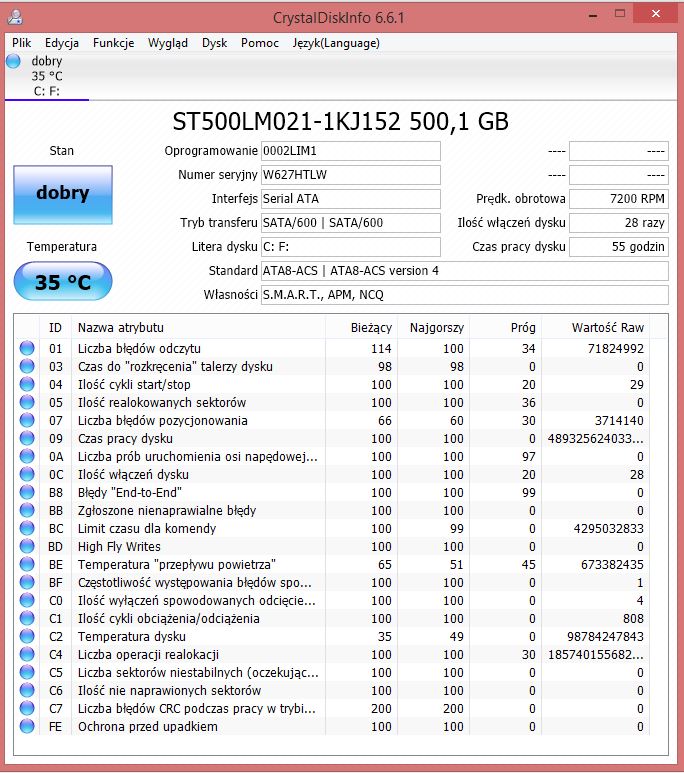Click the transfer mode field SATA/600 | SATA/600

pos(351,223)
